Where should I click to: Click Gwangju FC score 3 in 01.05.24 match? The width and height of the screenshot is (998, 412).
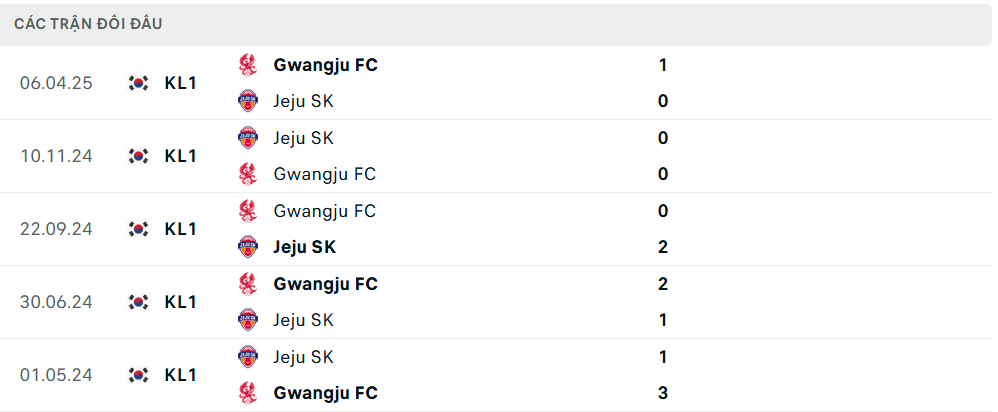[x=663, y=393]
